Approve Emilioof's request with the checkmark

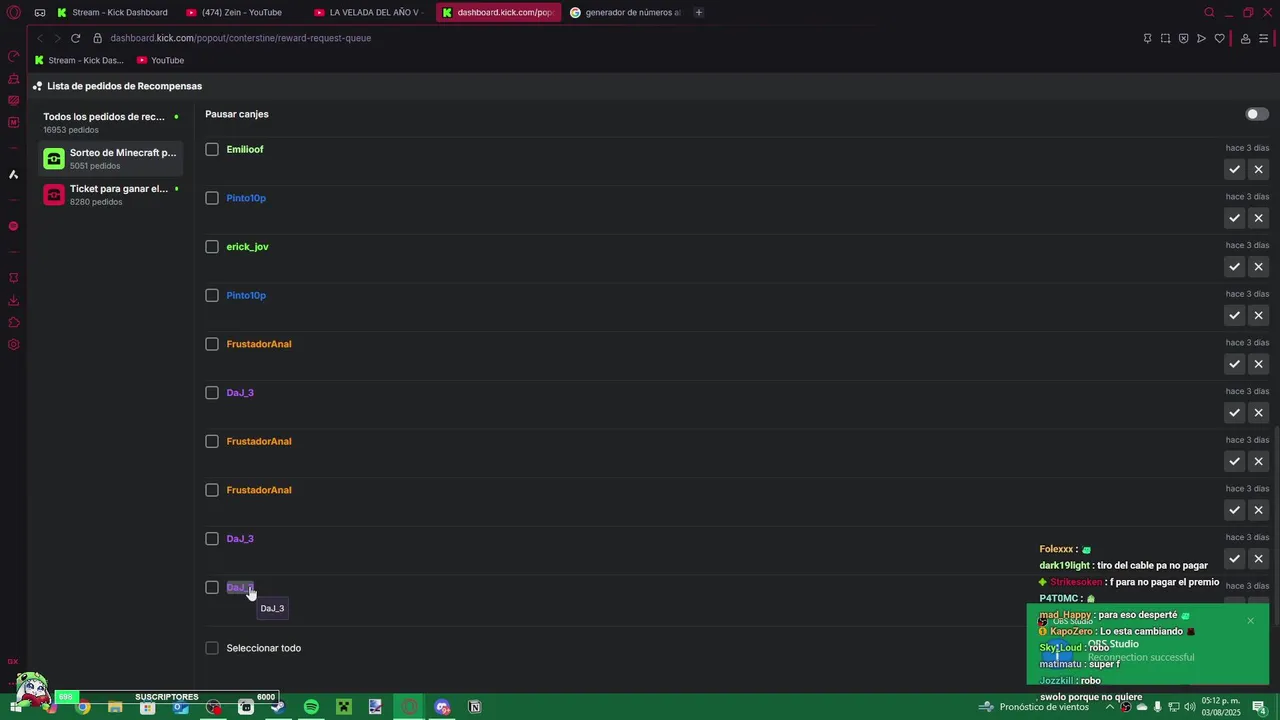click(x=1234, y=169)
